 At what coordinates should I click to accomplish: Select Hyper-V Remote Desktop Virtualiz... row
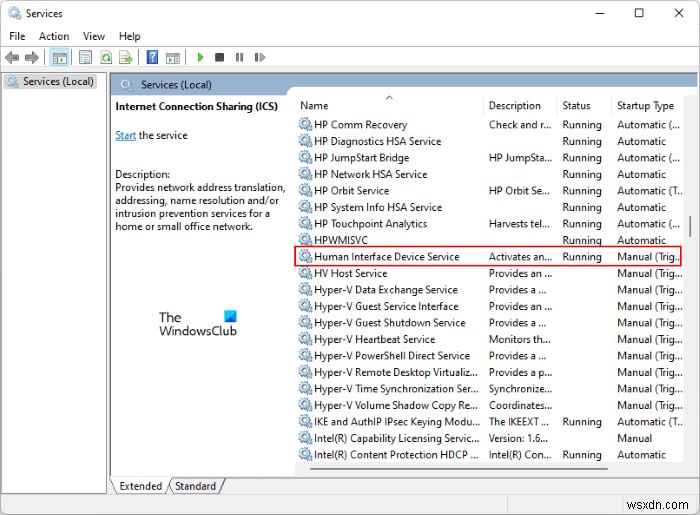[x=490, y=372]
